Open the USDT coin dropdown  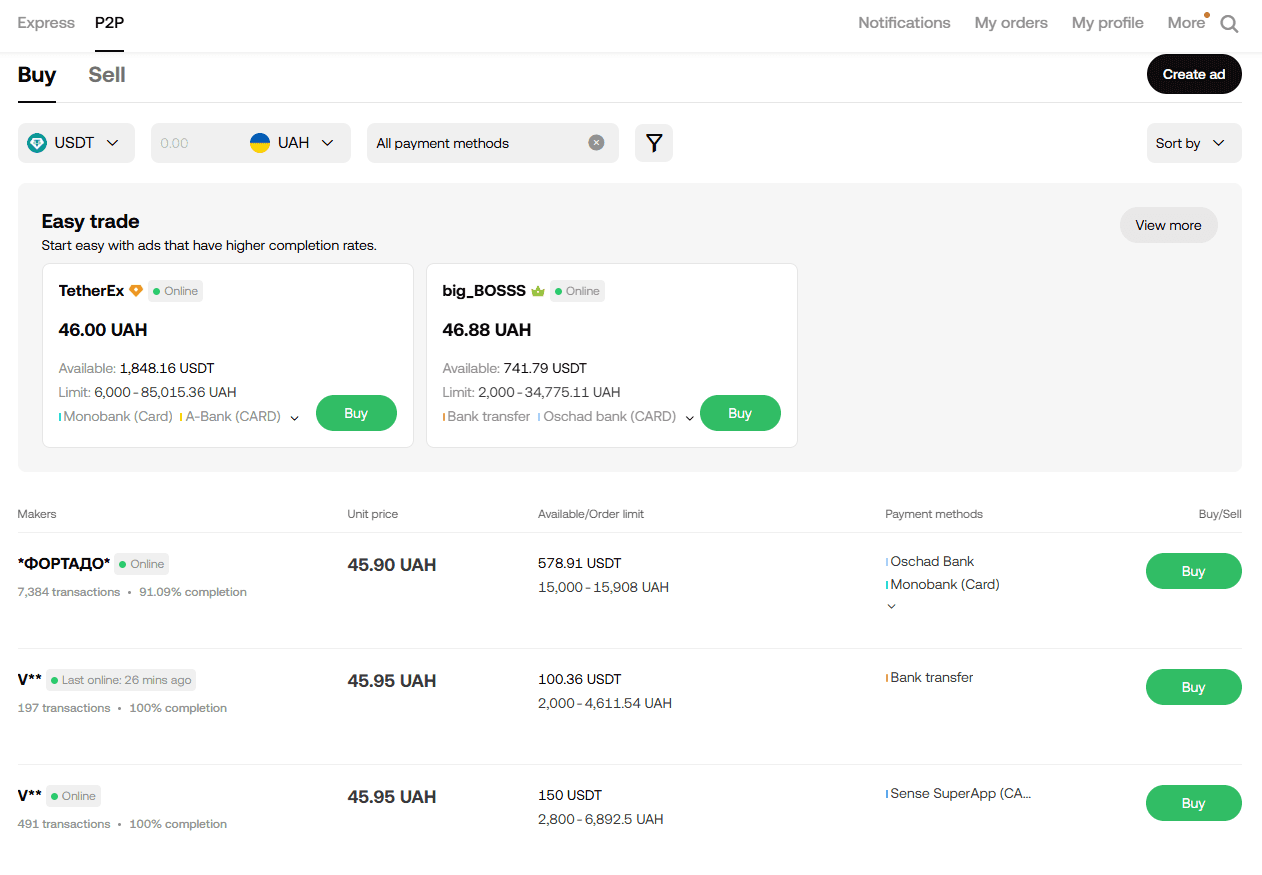[76, 143]
